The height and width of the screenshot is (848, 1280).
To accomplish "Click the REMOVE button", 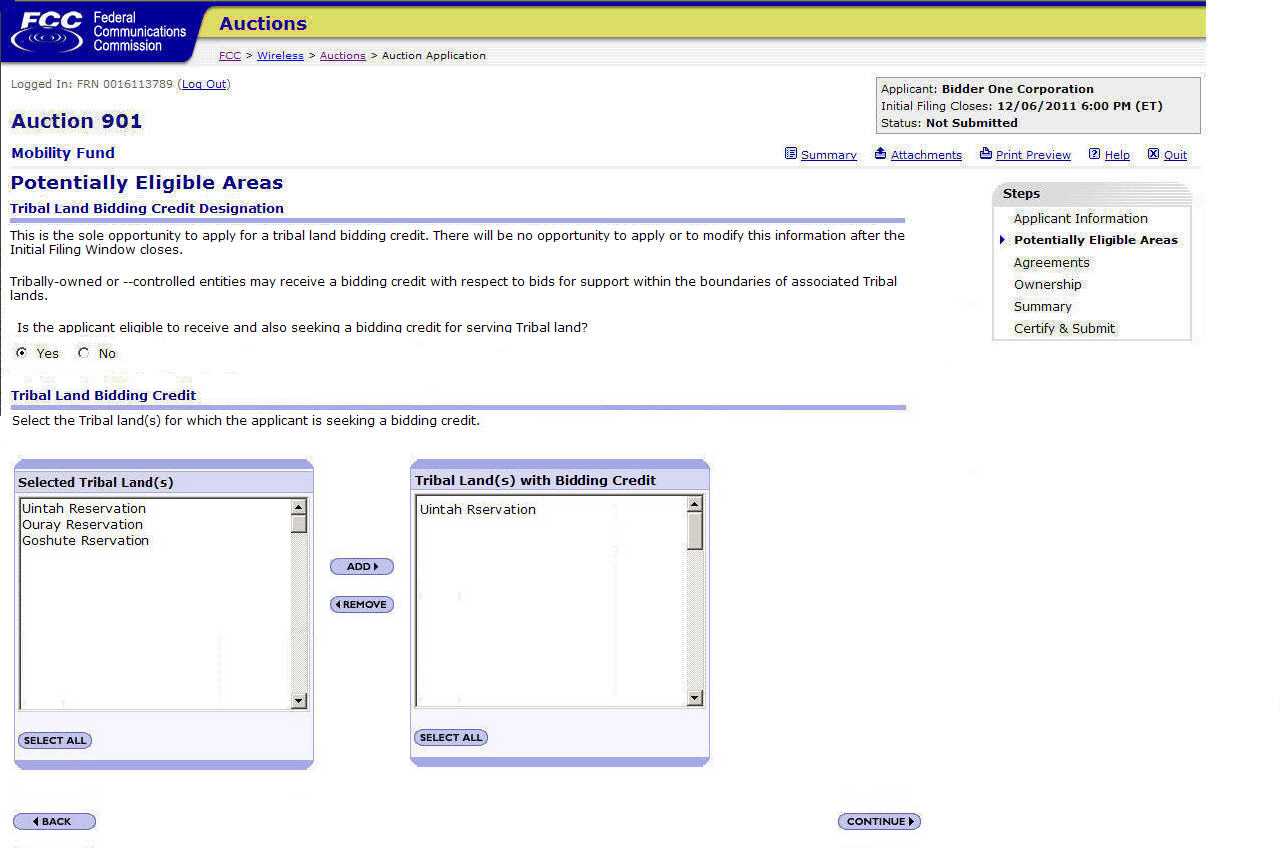I will tap(362, 605).
